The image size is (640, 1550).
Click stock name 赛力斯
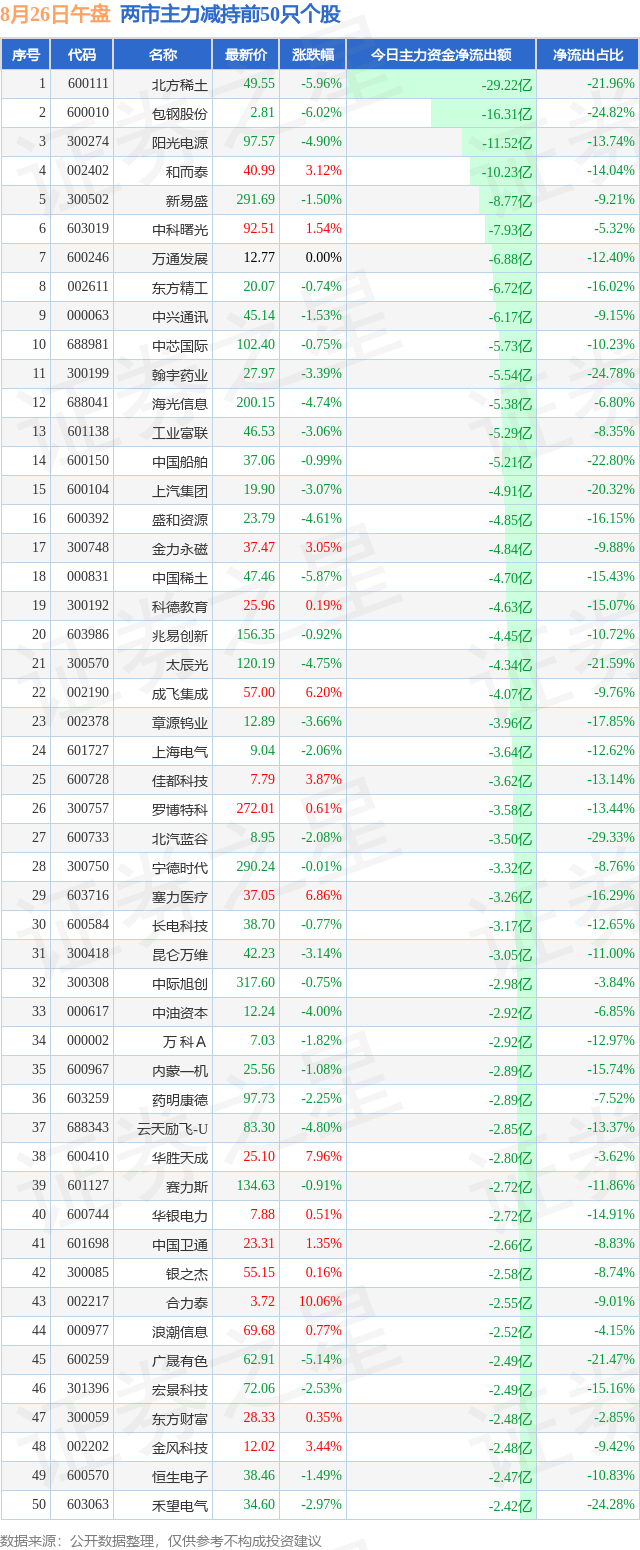tap(187, 1186)
